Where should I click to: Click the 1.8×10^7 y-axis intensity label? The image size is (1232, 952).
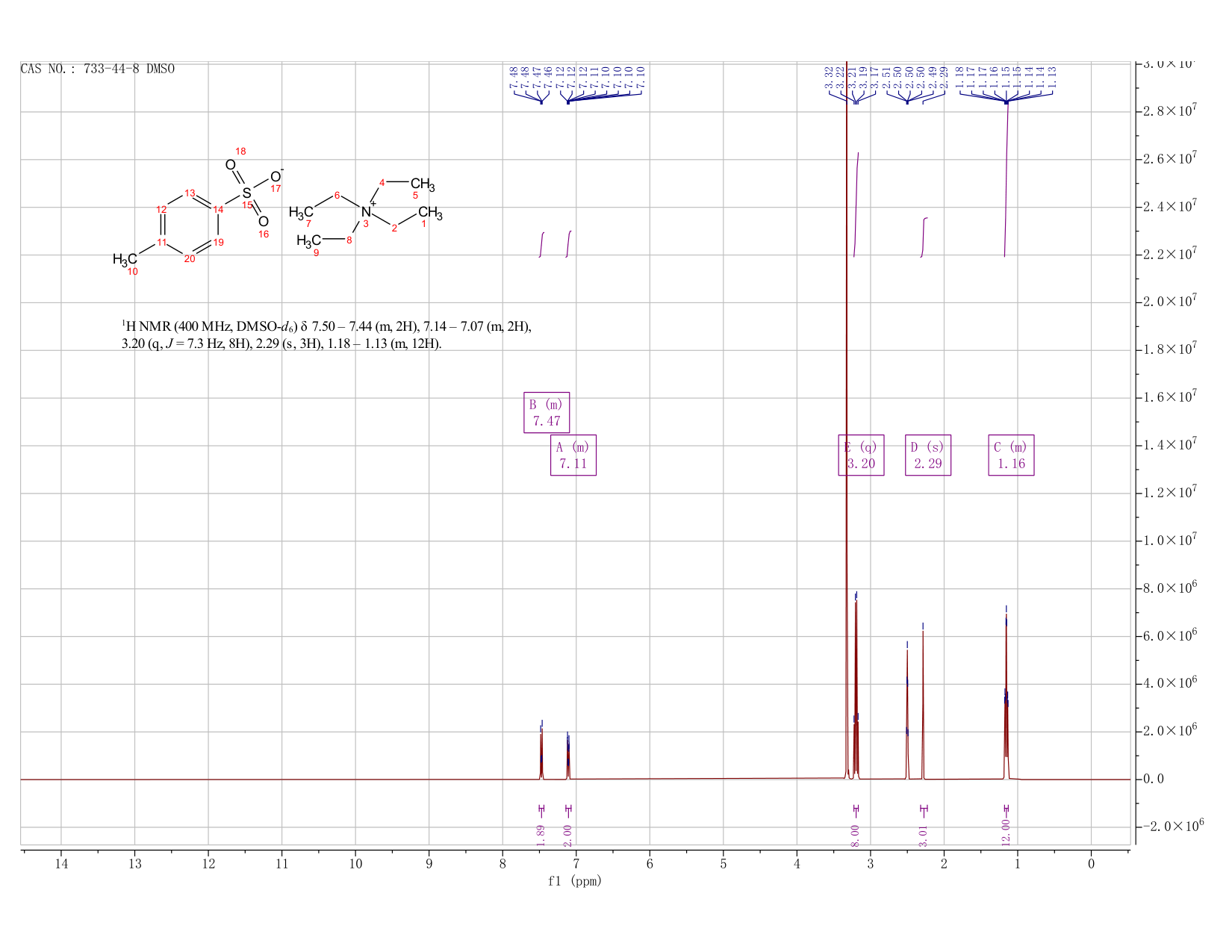tap(1170, 349)
